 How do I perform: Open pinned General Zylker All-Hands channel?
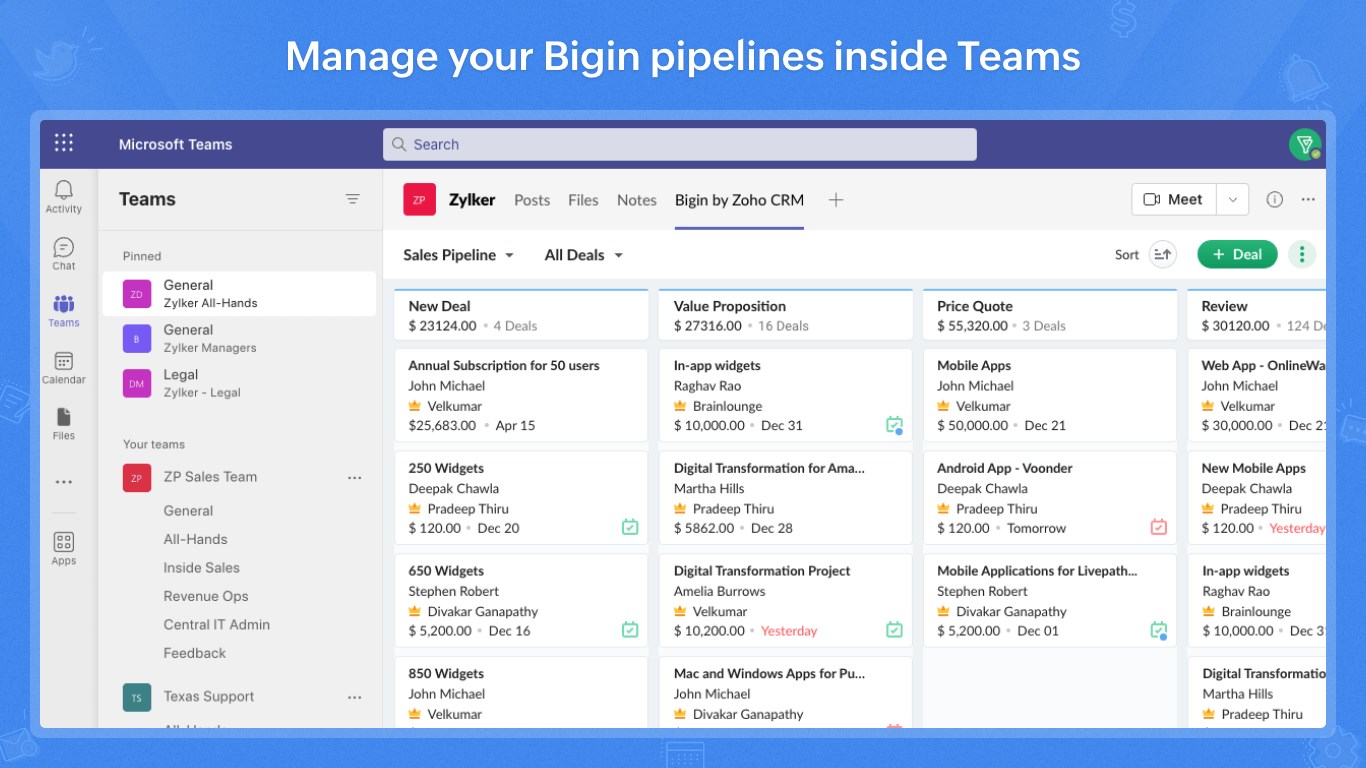[239, 294]
